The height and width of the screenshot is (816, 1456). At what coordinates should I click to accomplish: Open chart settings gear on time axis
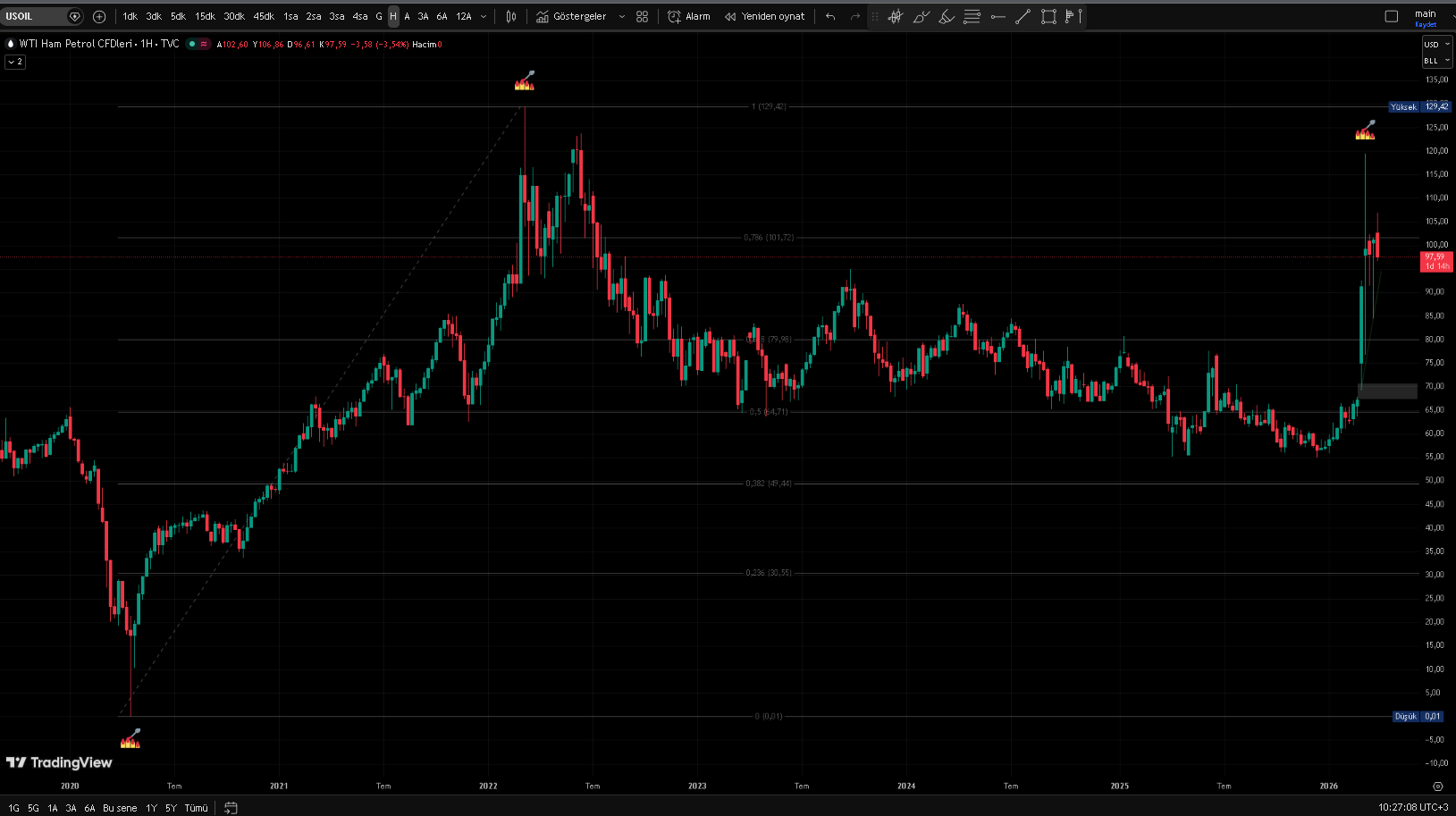click(x=1437, y=787)
